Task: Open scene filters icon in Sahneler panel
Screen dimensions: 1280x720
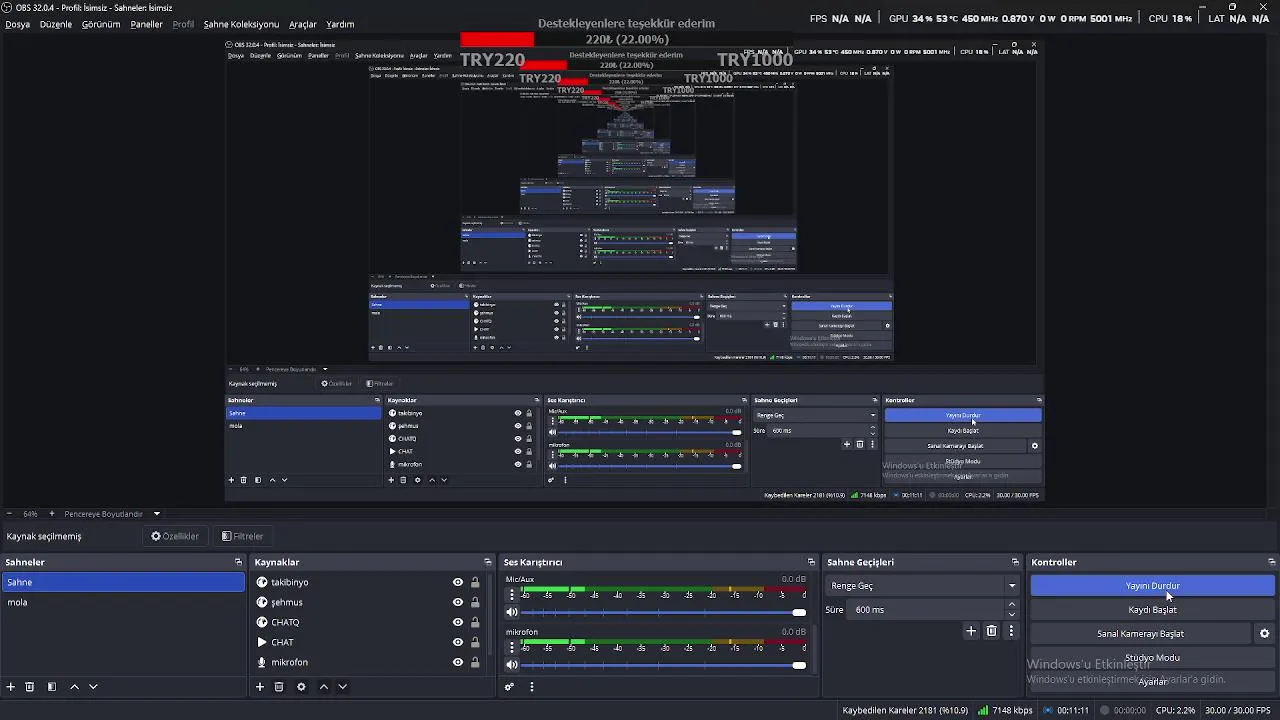Action: (x=52, y=687)
